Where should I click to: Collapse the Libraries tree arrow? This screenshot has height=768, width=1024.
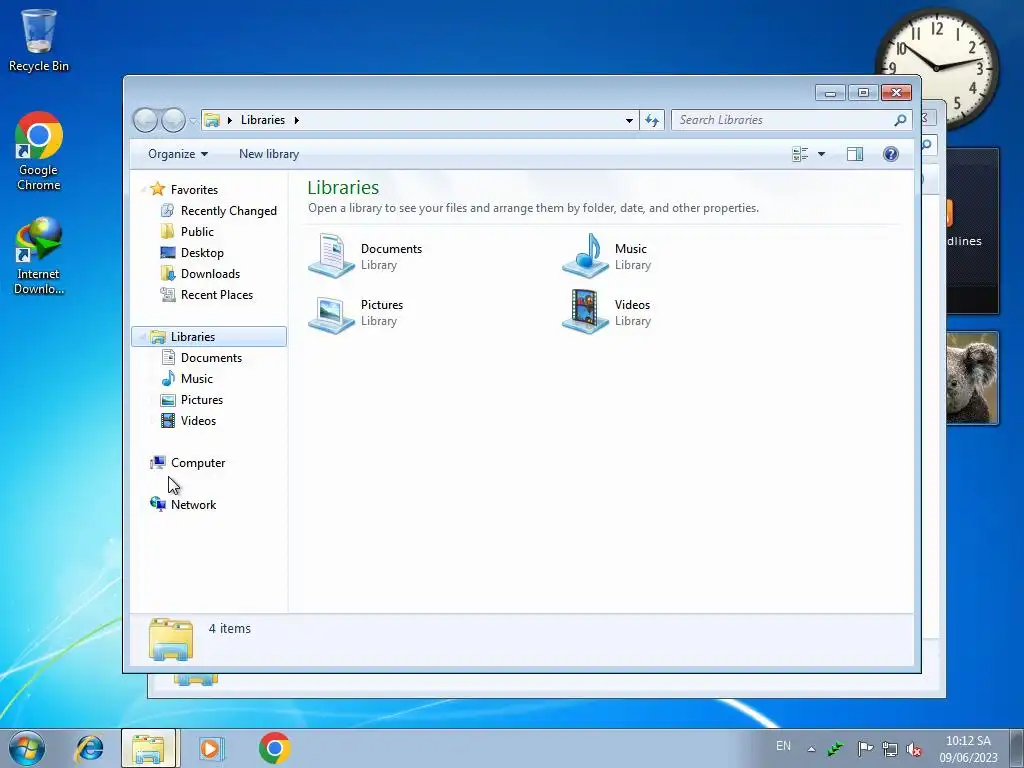pyautogui.click(x=143, y=337)
